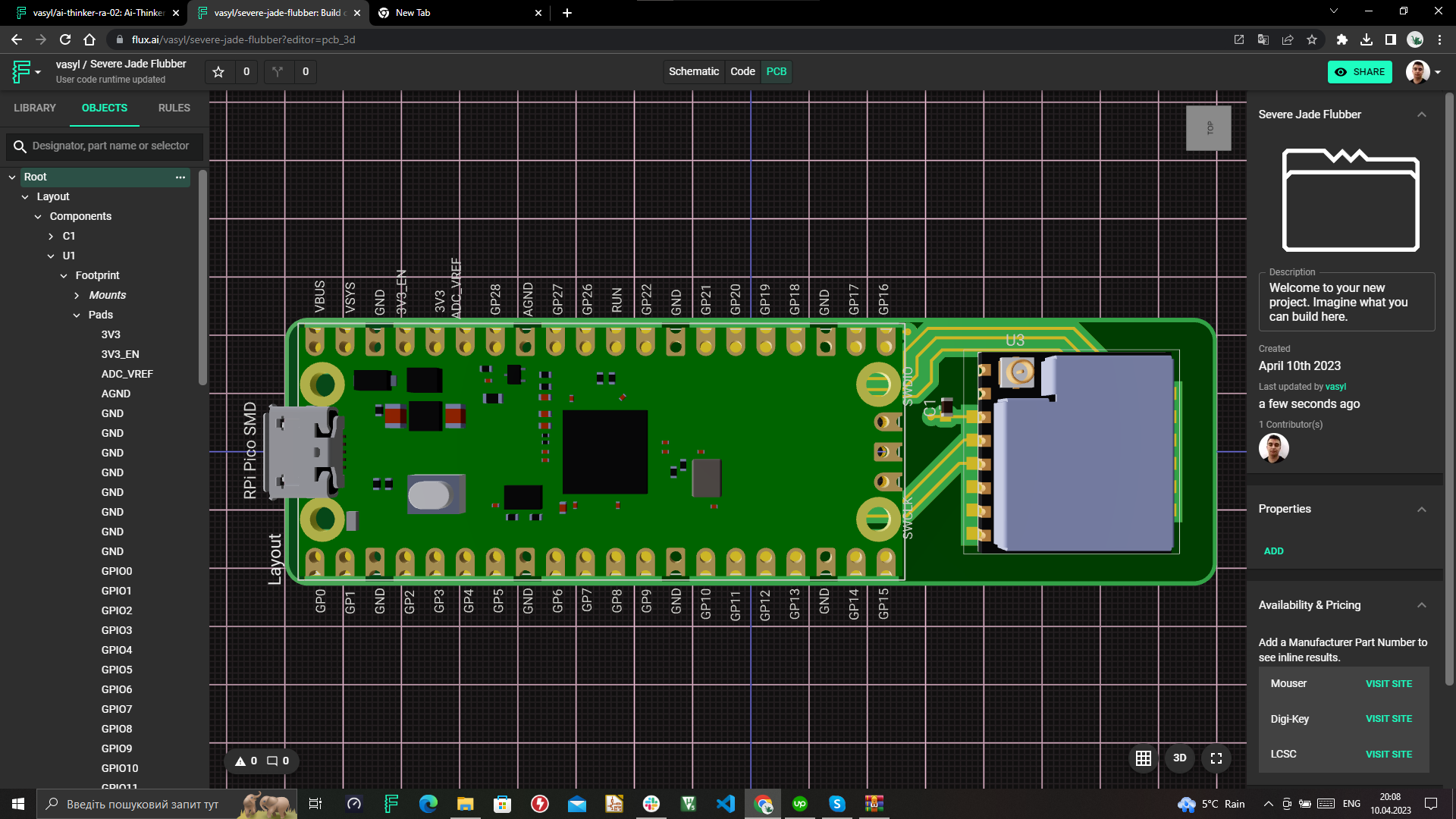Screen dimensions: 1456x819
Task: Toggle the 3D view button
Action: coord(1179,758)
